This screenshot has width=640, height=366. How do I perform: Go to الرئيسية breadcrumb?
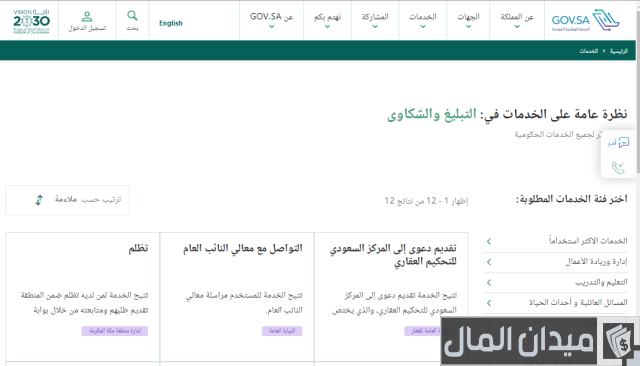[618, 51]
